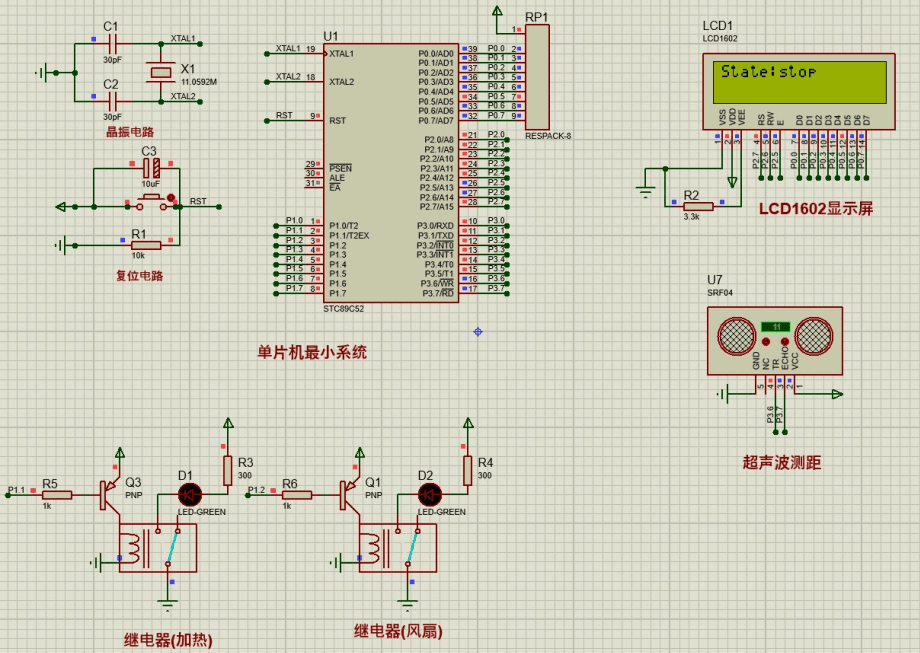Click the D1 green LED
The height and width of the screenshot is (653, 920).
click(190, 494)
